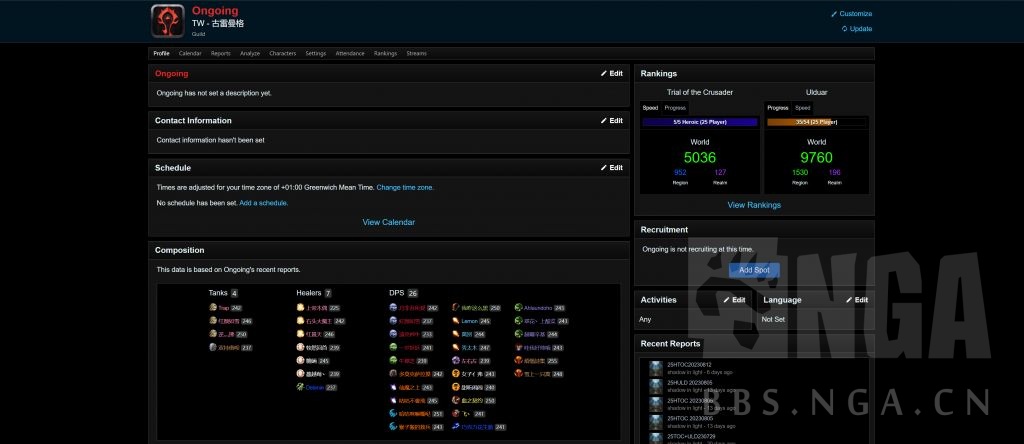Click the Update refresh icon
1024x444 pixels.
(844, 29)
